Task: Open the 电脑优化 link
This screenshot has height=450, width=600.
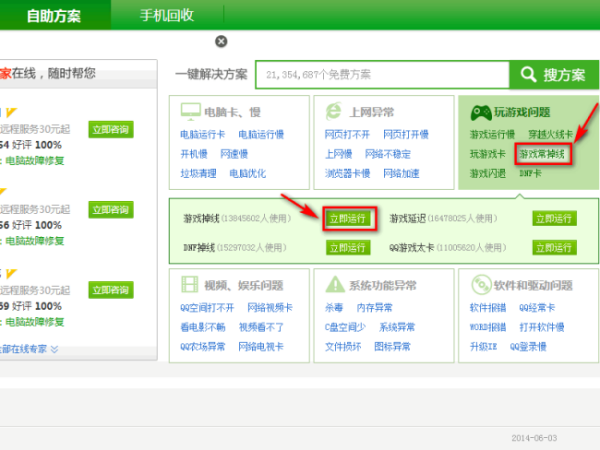Action: click(248, 174)
